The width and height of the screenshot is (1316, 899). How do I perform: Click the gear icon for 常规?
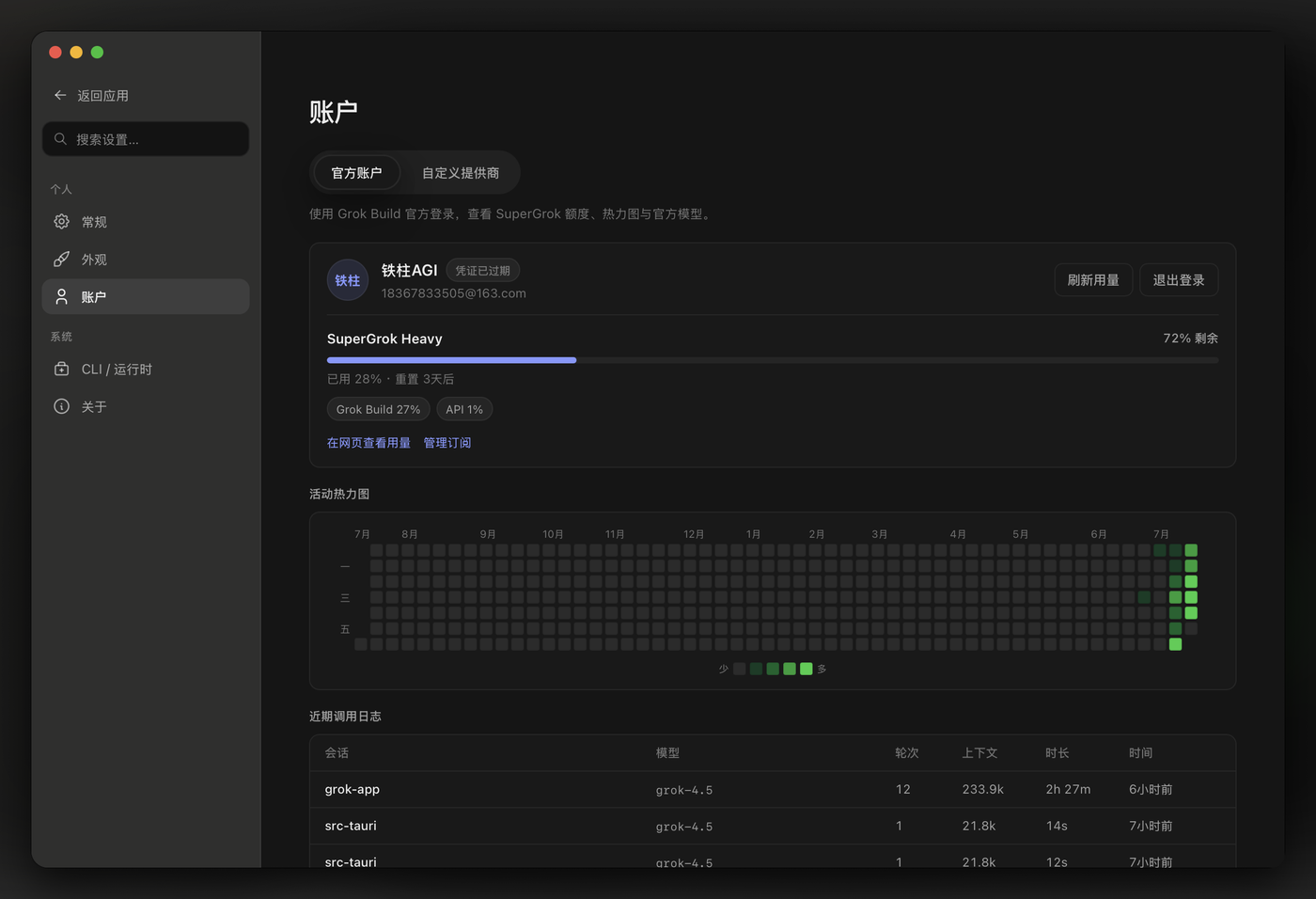[x=61, y=222]
